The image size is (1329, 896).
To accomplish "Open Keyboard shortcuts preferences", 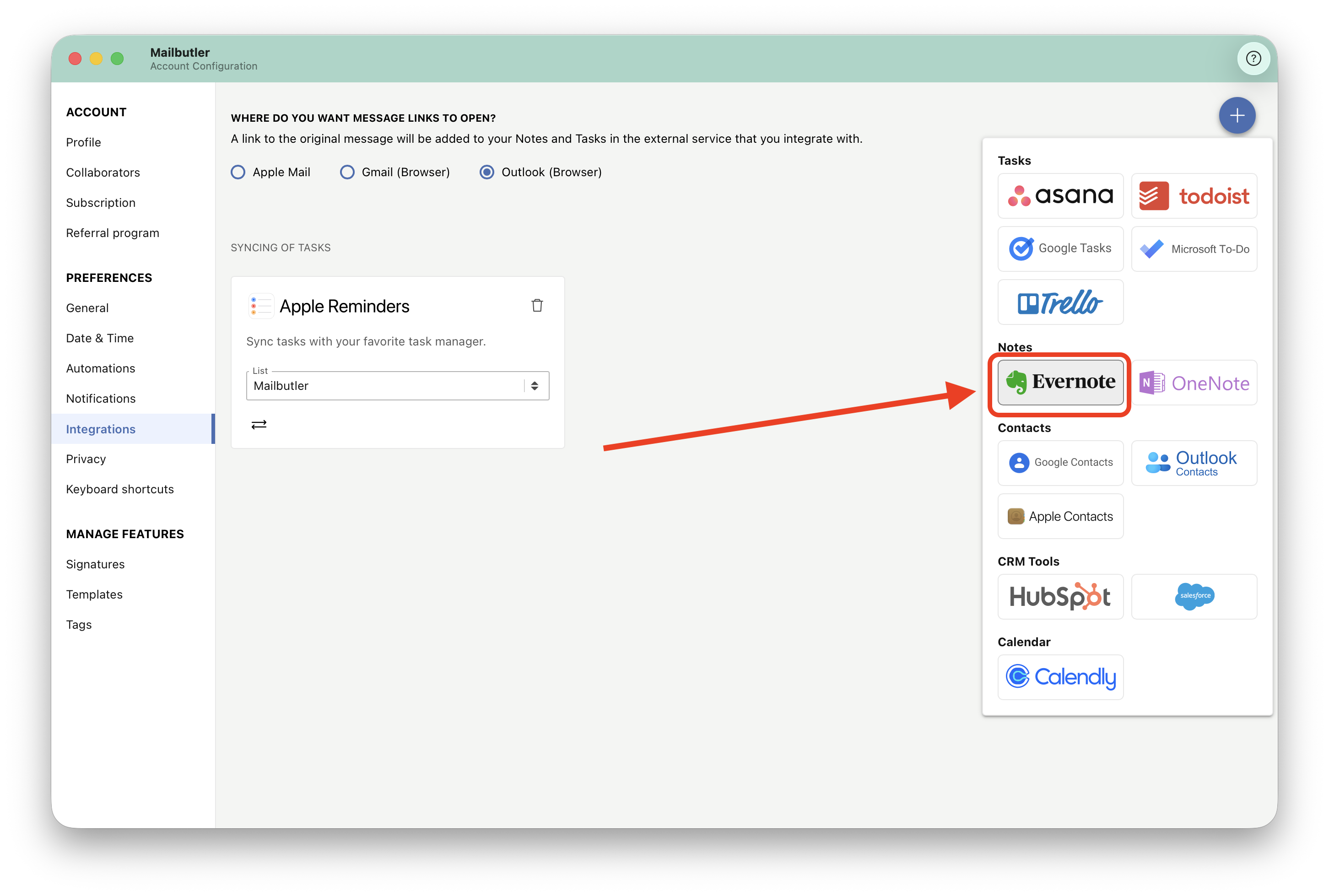I will (x=119, y=489).
